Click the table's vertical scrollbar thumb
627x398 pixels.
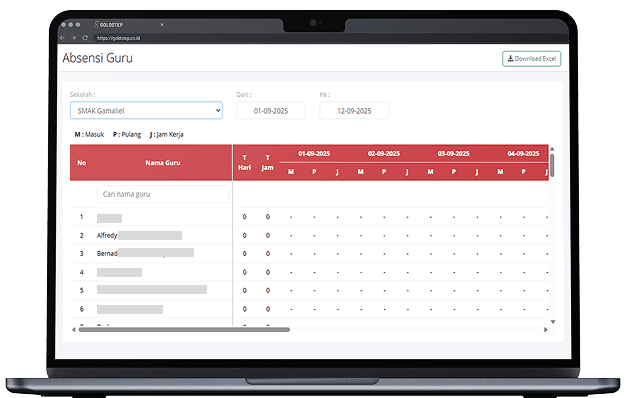(552, 165)
